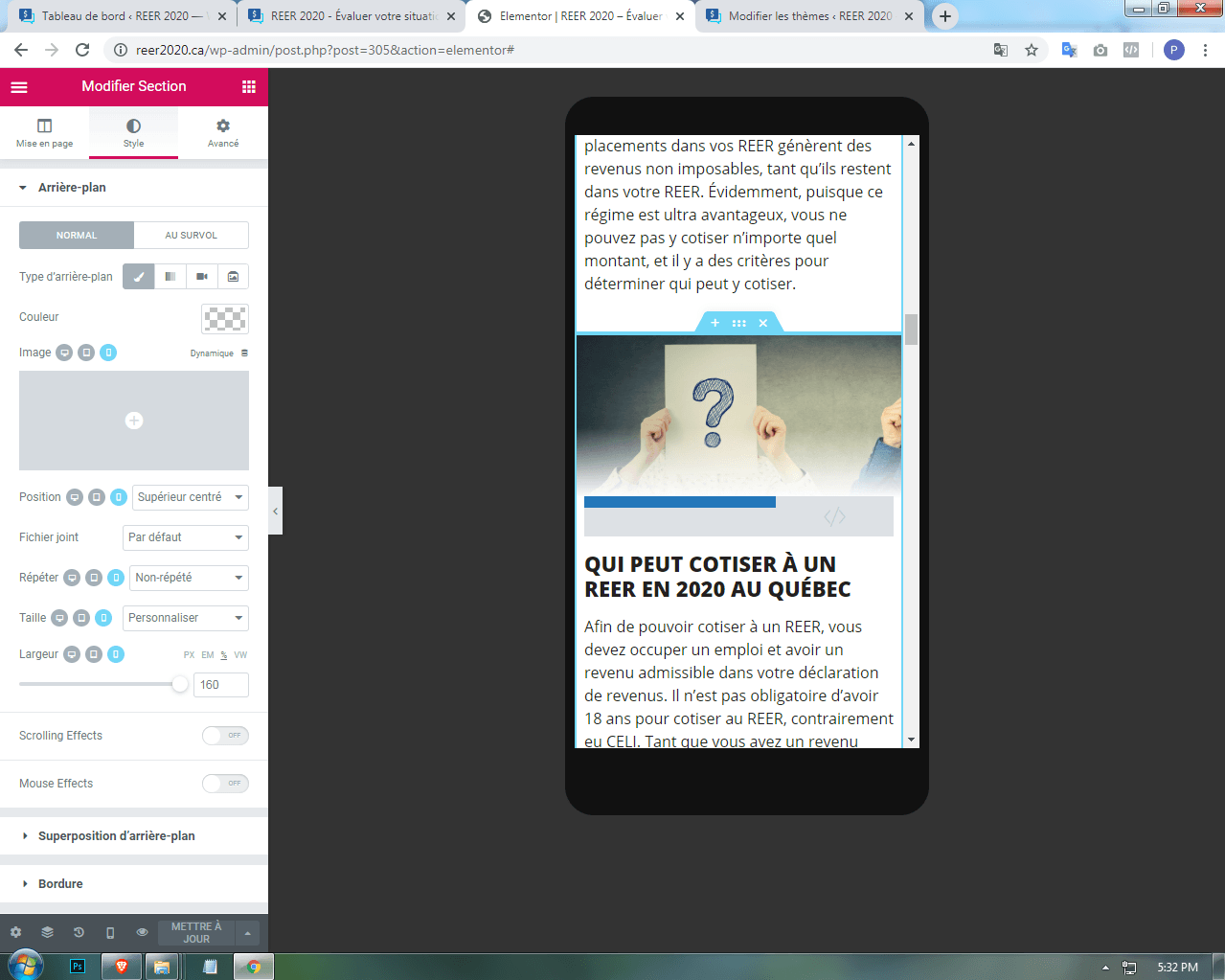Select percent unit for Largeur

point(224,655)
